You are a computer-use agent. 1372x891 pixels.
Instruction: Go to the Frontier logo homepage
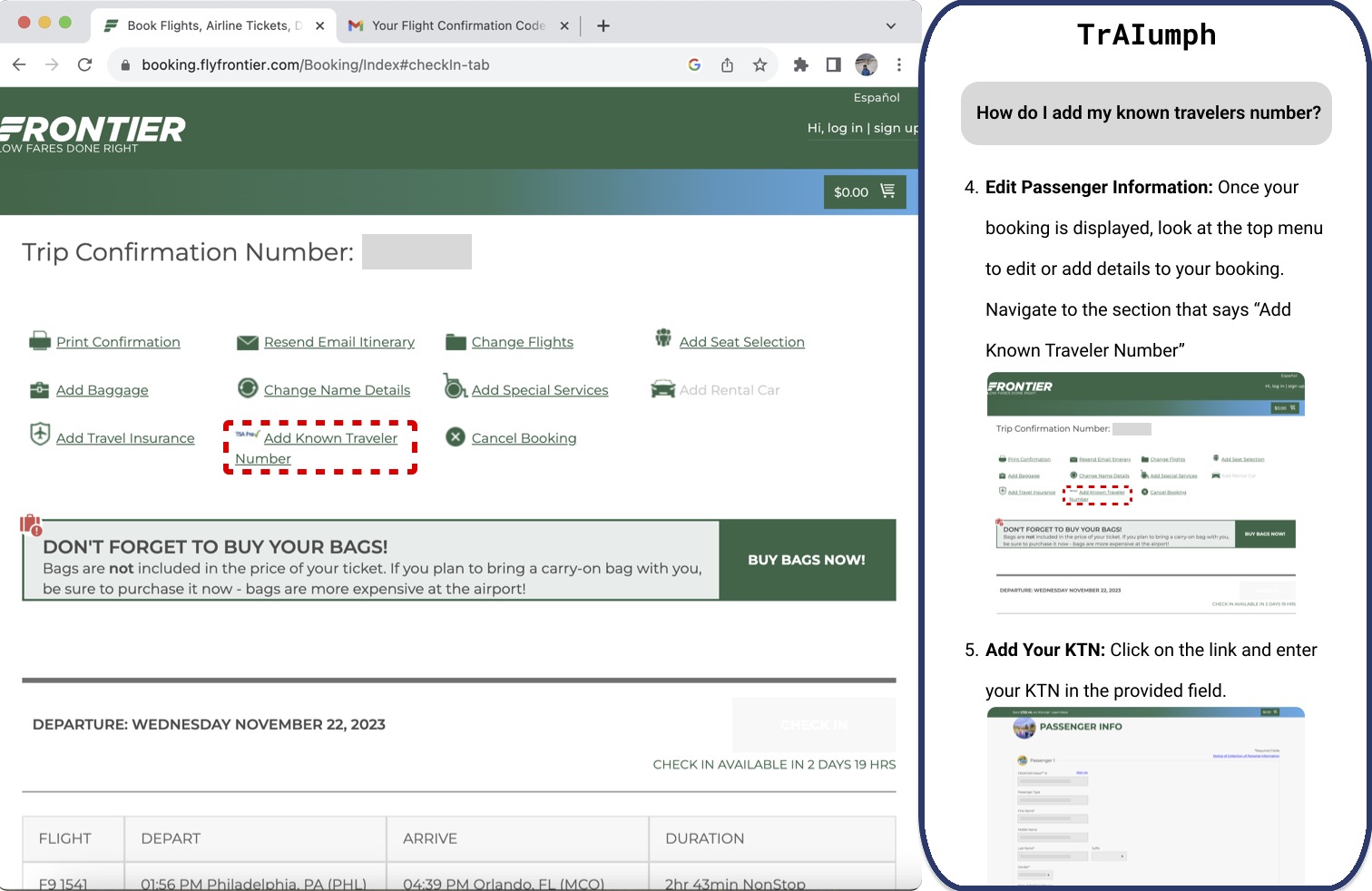pyautogui.click(x=91, y=133)
